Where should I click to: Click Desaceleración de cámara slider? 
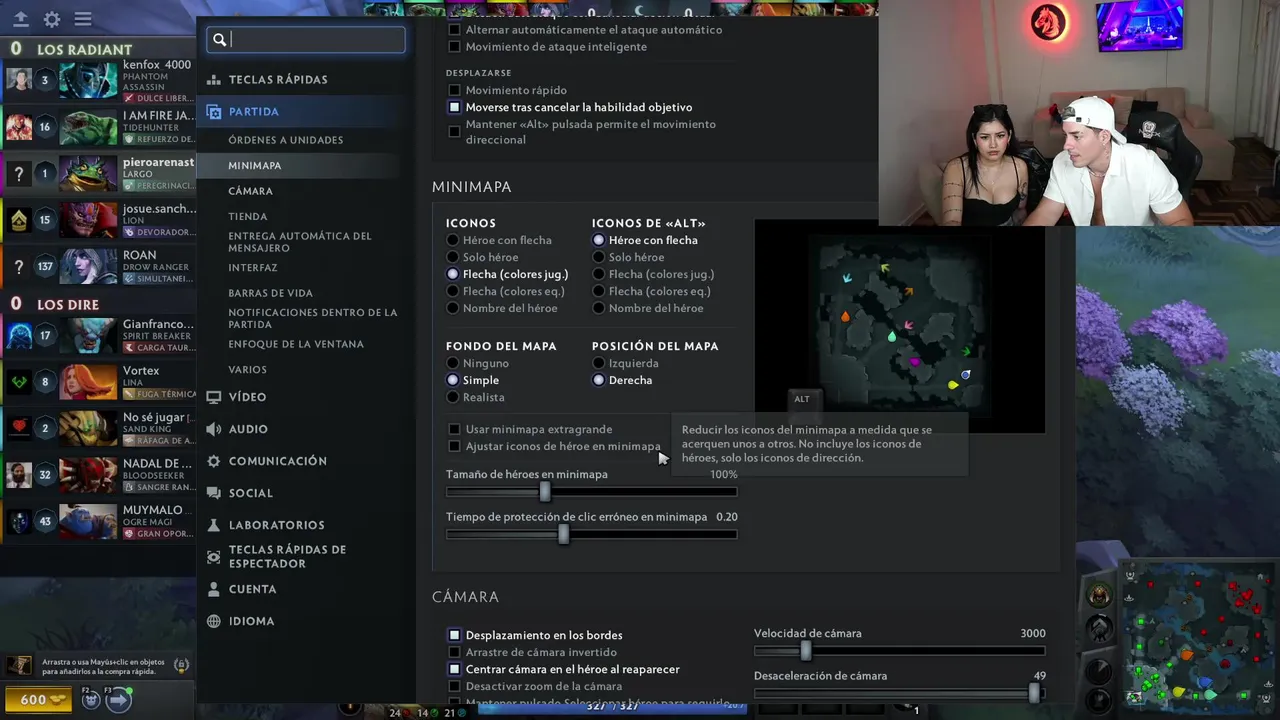tap(900, 693)
